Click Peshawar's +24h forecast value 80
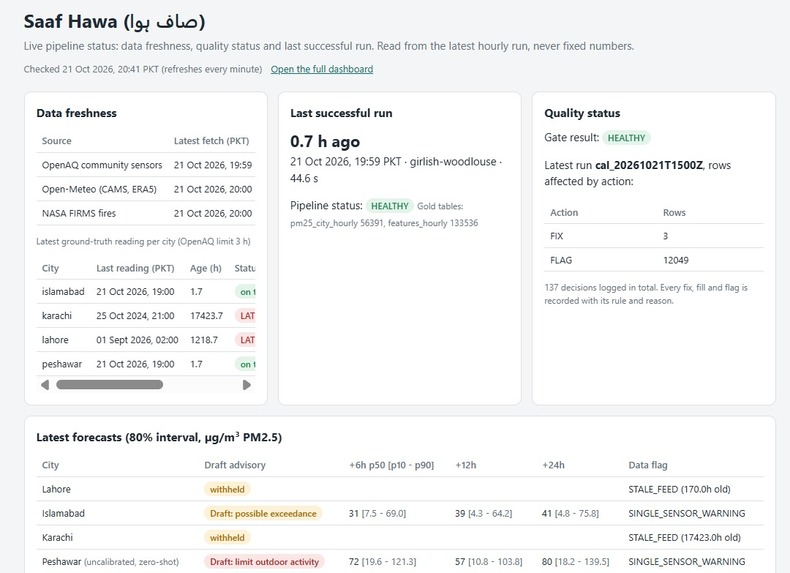 pos(547,562)
